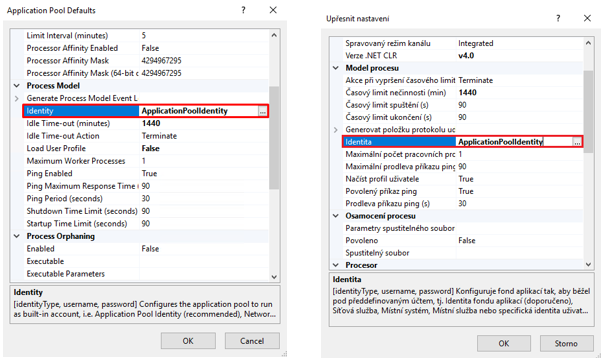Select Časový limit nečinnosti (min) row
The image size is (604, 360).
(x=463, y=92)
